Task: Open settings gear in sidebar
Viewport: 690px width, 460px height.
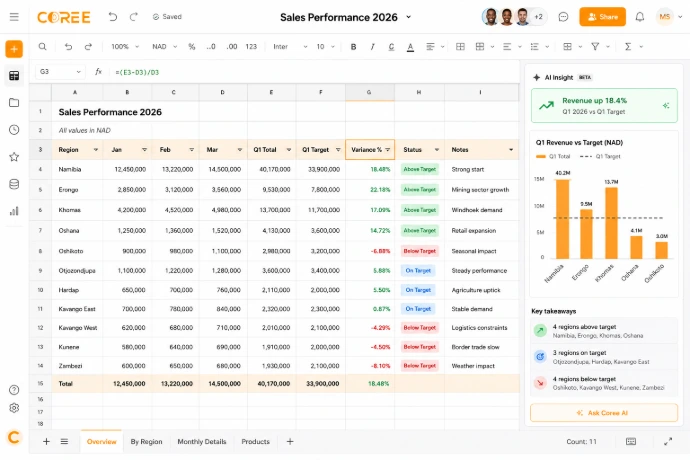Action: tap(14, 408)
